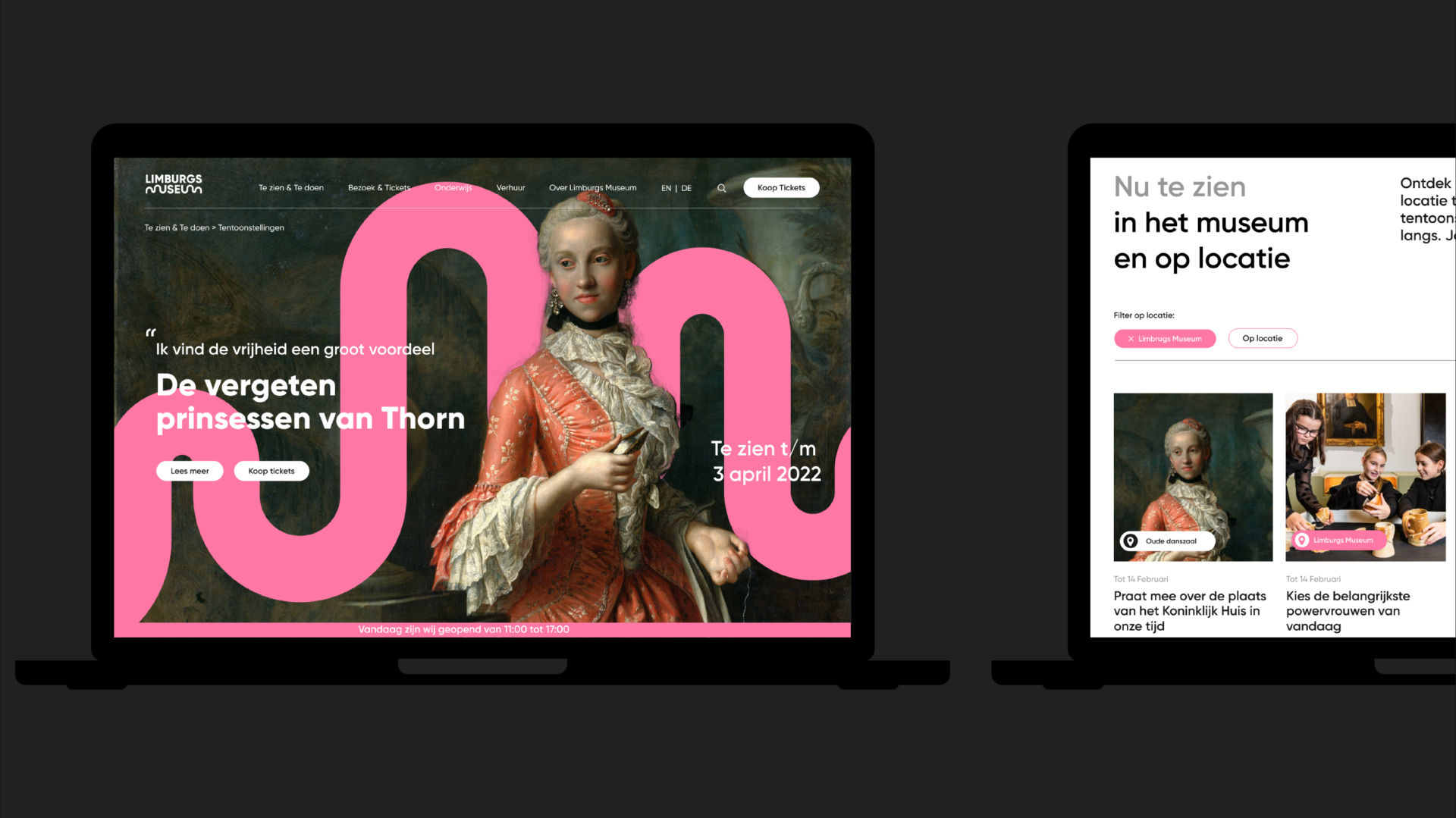
Task: Toggle the Op locatie filter chip
Action: 1262,338
